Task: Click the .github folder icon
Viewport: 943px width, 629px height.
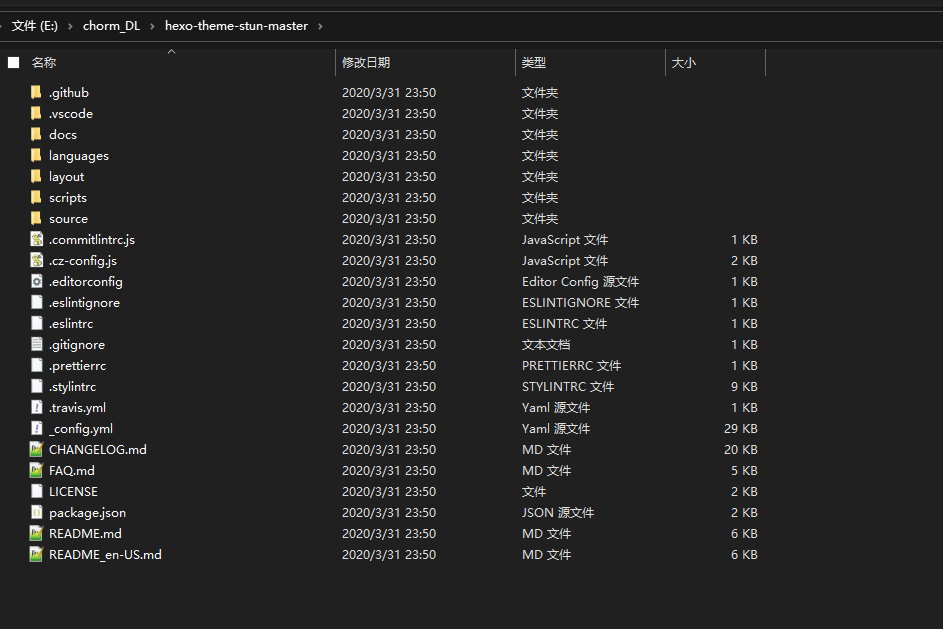Action: point(37,92)
